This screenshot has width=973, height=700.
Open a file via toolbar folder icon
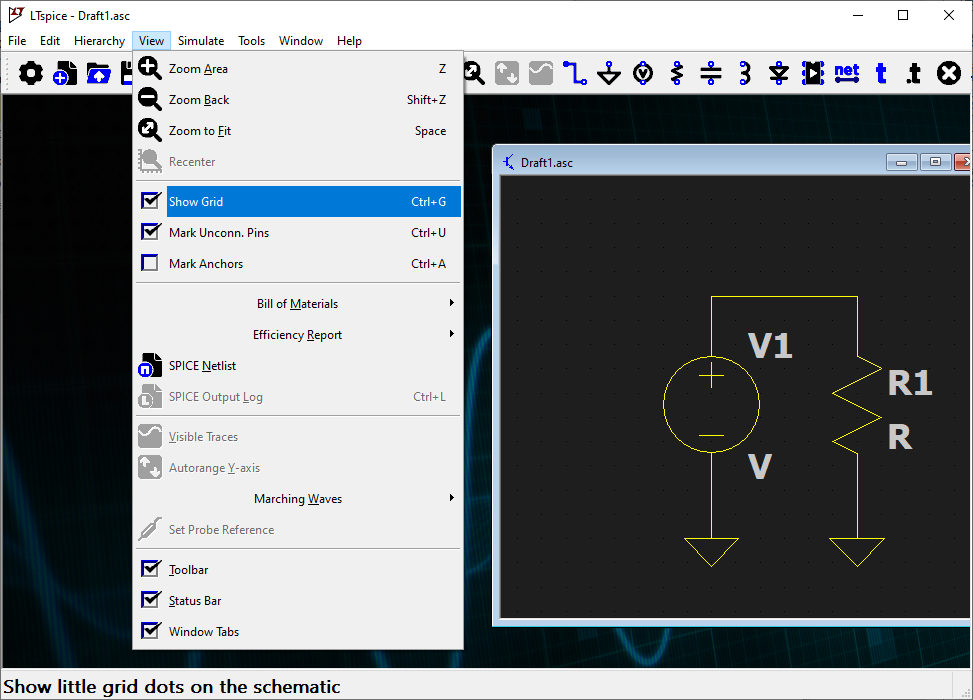click(x=98, y=74)
